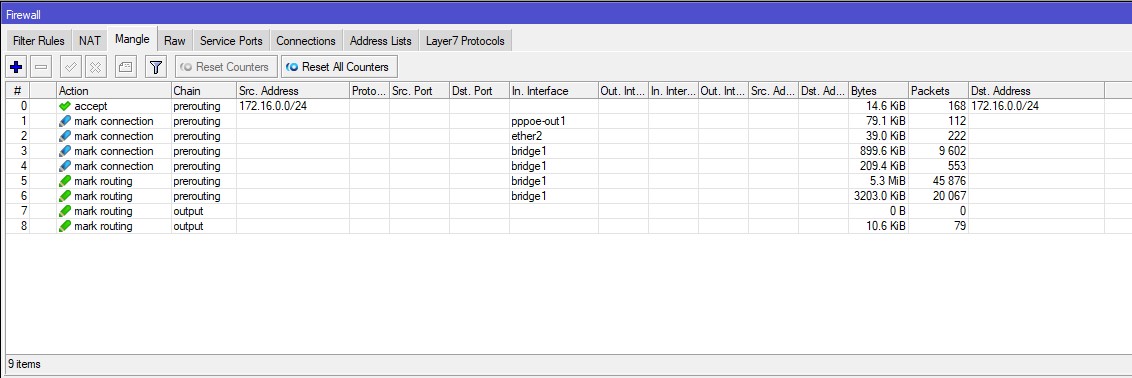This screenshot has height=378, width=1132.
Task: Select the Mangle tab
Action: point(132,40)
